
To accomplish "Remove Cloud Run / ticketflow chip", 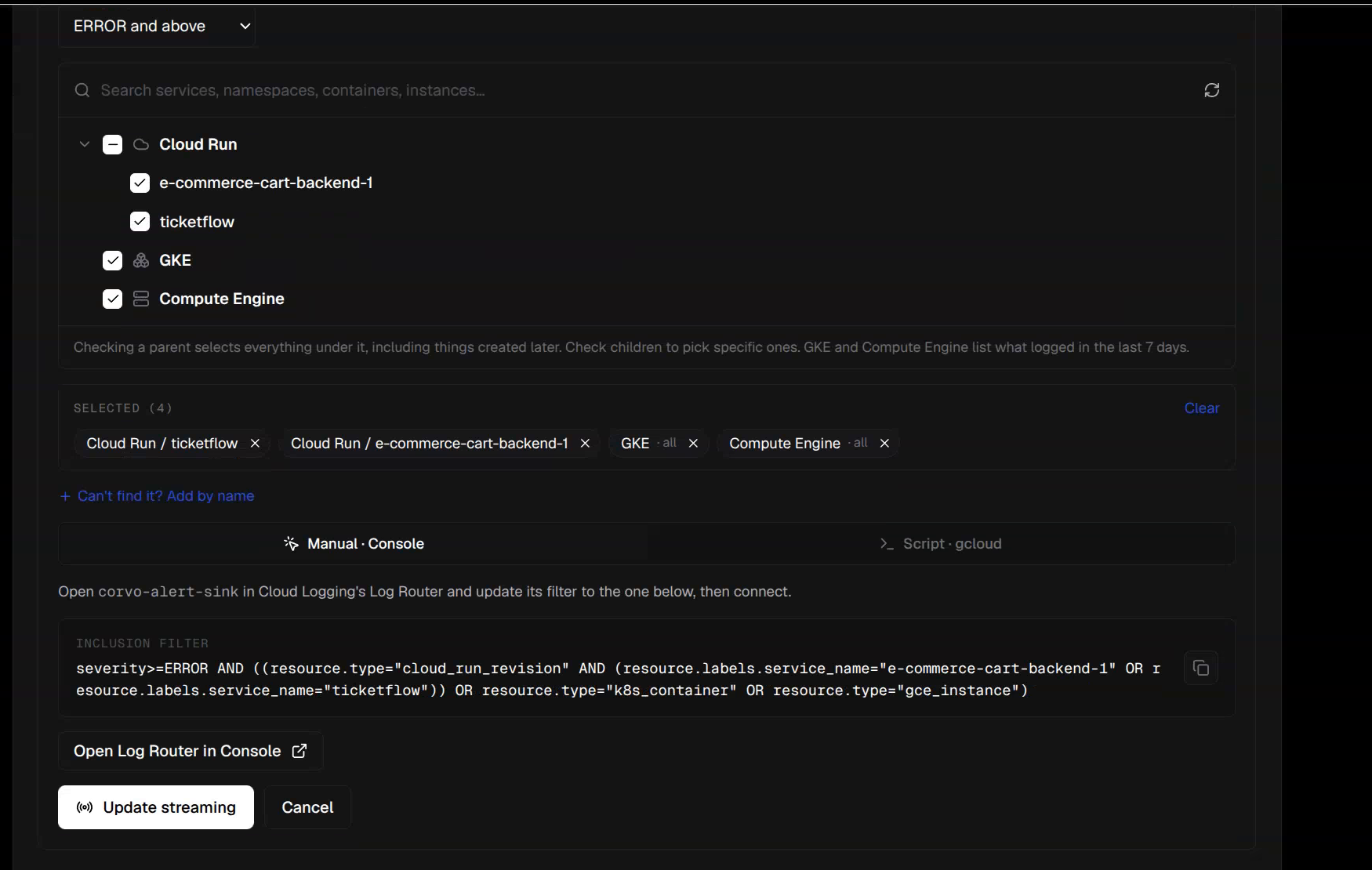I will click(x=255, y=444).
